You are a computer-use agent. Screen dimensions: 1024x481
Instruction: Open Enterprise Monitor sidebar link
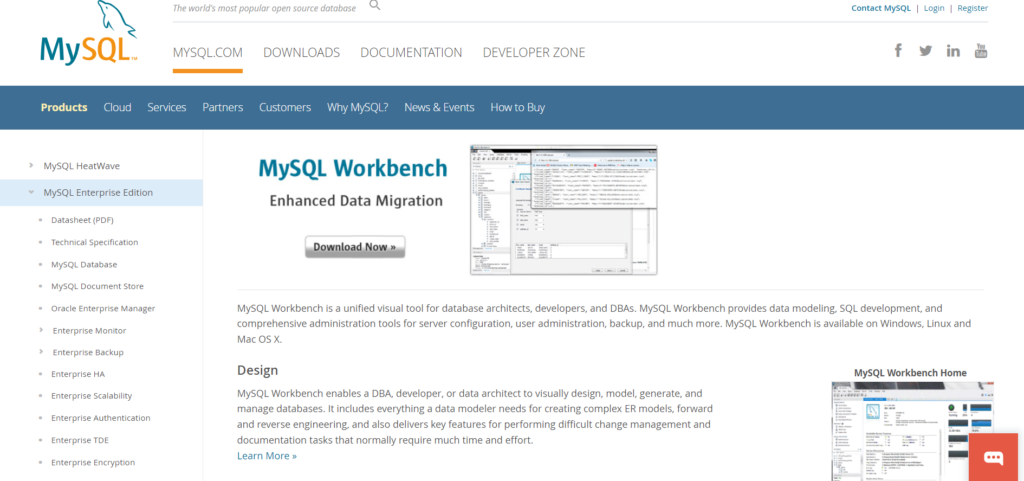(x=89, y=330)
